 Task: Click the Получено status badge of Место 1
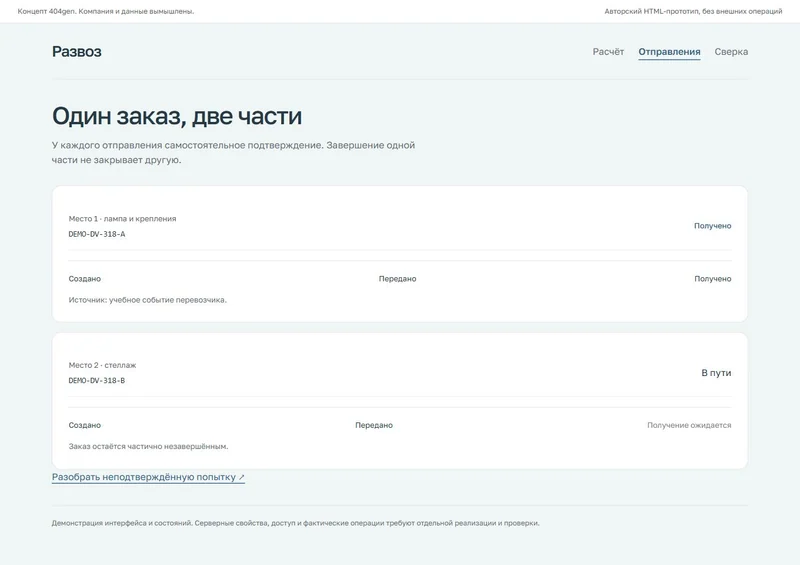pos(712,226)
